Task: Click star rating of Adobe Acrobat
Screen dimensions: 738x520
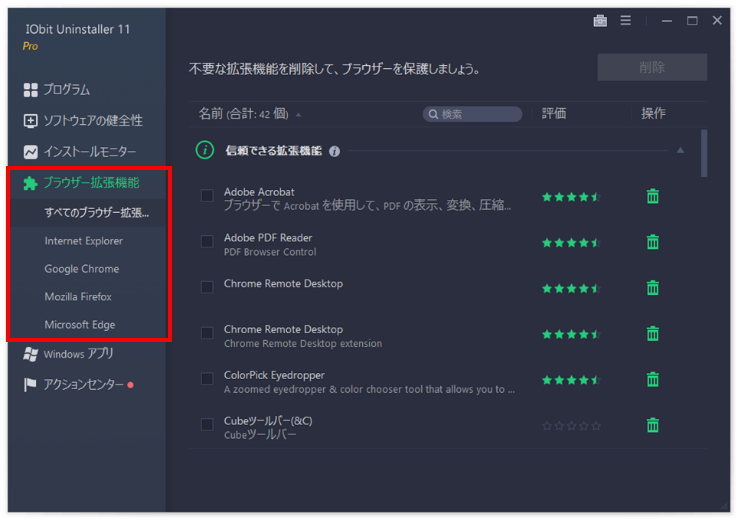Action: click(x=571, y=197)
